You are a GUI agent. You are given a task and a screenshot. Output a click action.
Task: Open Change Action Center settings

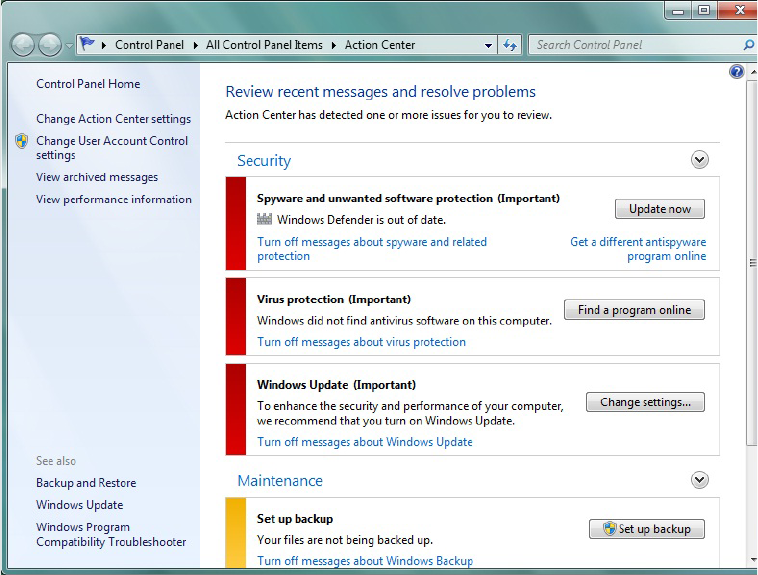[114, 118]
